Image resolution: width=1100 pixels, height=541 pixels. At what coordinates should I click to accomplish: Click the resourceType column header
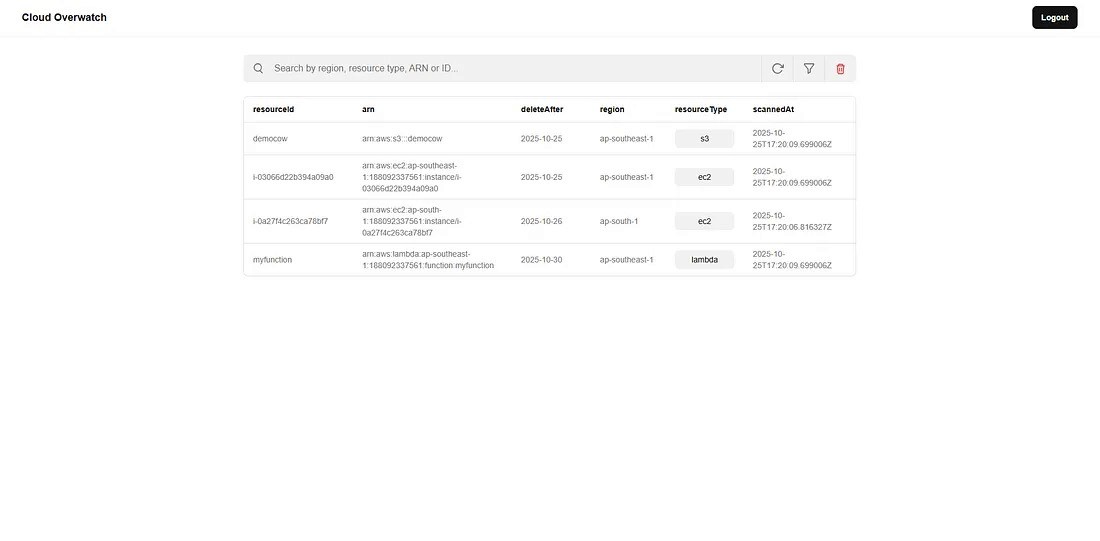tap(701, 109)
